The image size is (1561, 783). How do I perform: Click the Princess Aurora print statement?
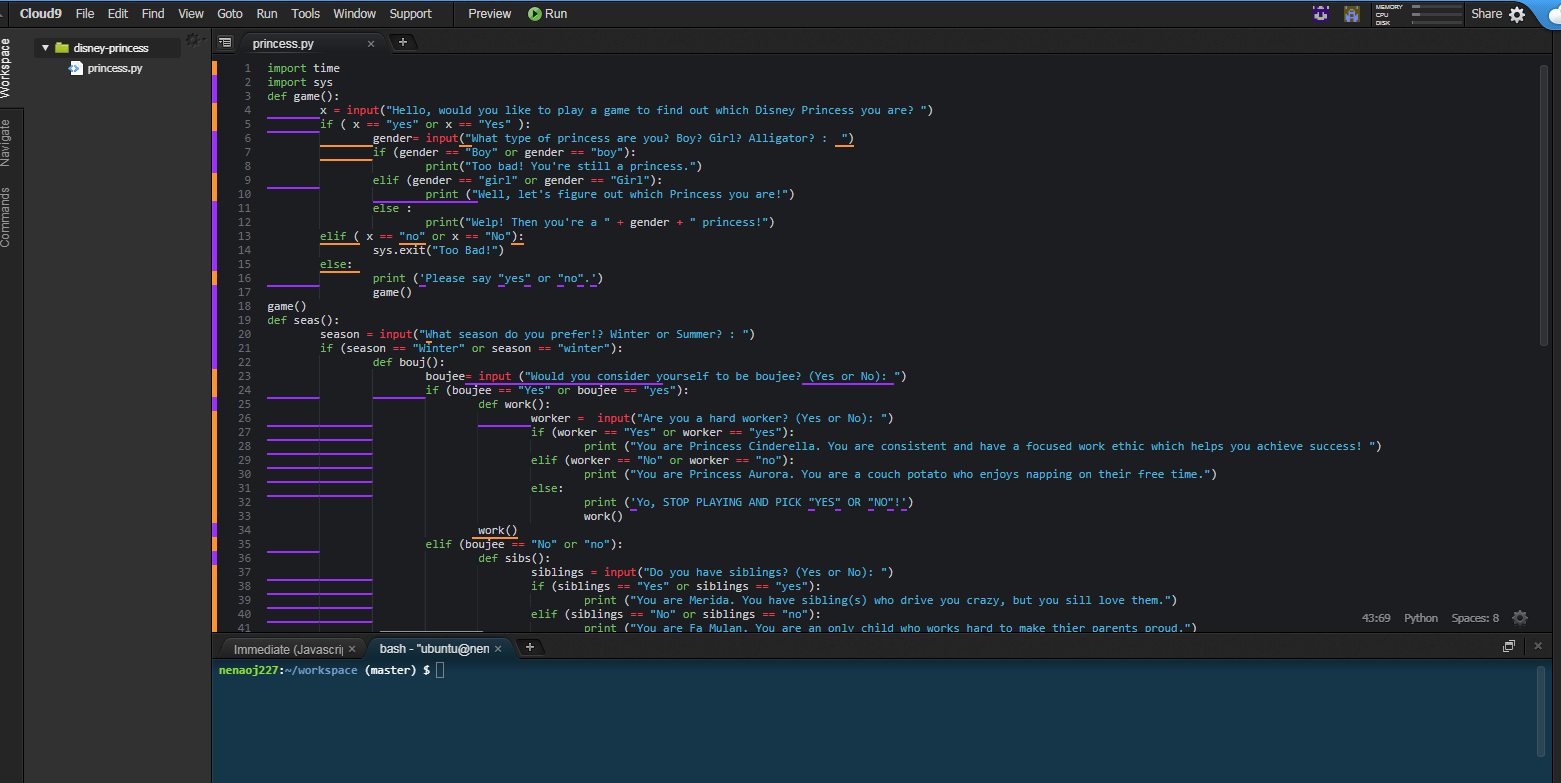[x=900, y=474]
